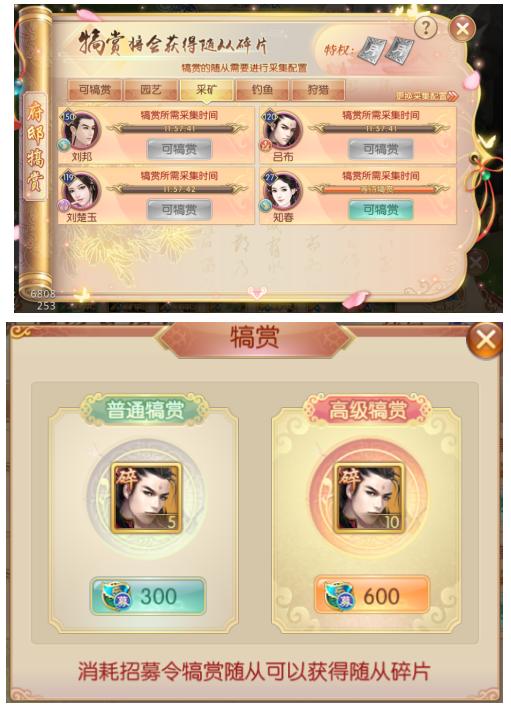
Task: Open the 狩猎 hunting tab
Action: click(318, 90)
